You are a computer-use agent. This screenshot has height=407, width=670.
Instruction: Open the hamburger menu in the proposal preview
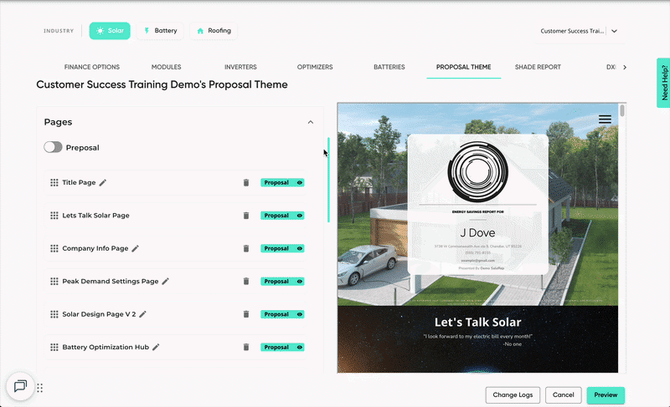click(605, 119)
